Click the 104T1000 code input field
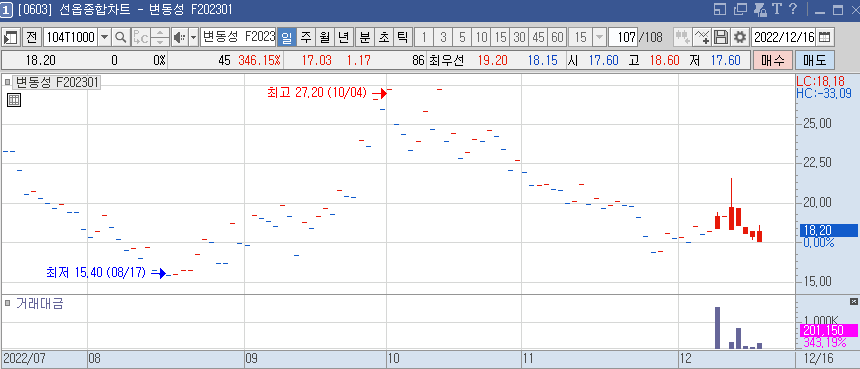860x369 pixels. (71, 37)
